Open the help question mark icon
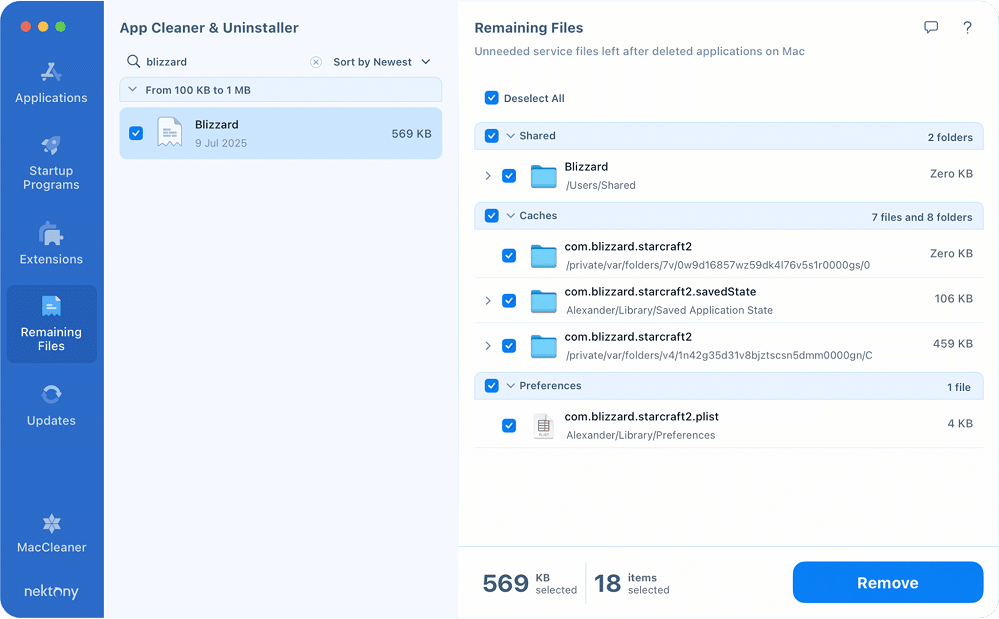 pyautogui.click(x=967, y=27)
